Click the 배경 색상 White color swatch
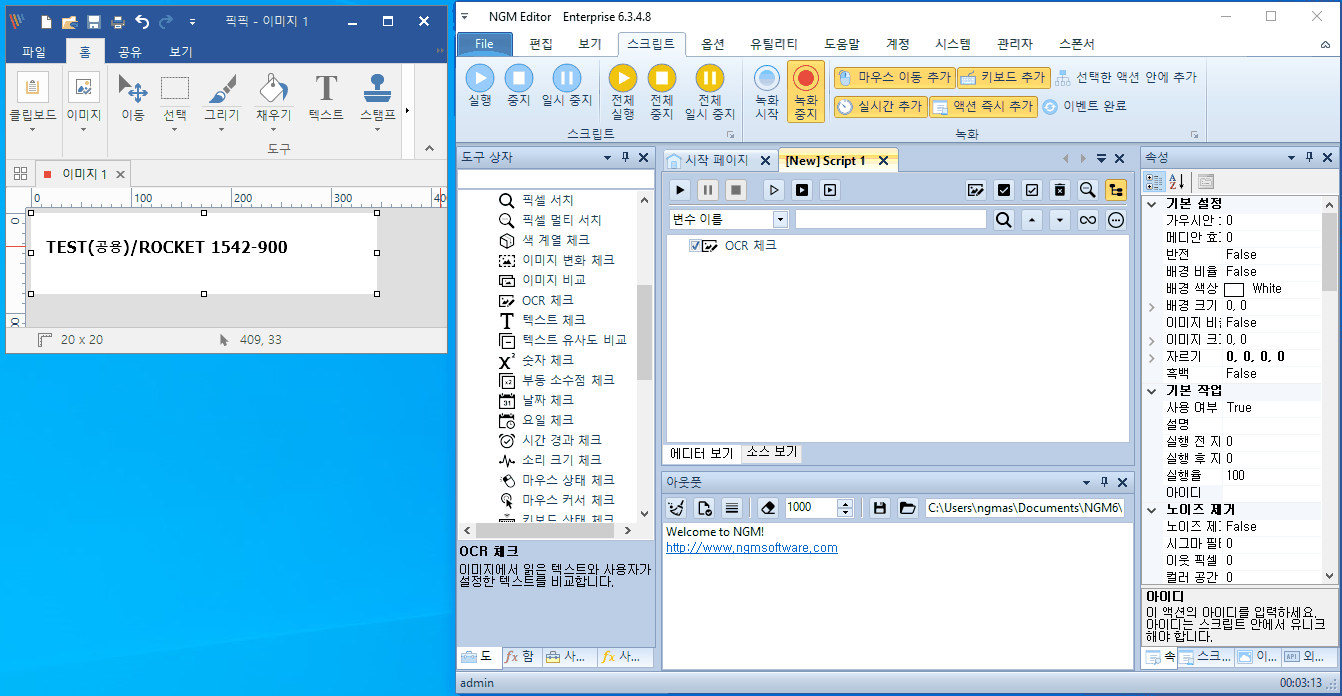The width and height of the screenshot is (1342, 696). pos(1234,289)
